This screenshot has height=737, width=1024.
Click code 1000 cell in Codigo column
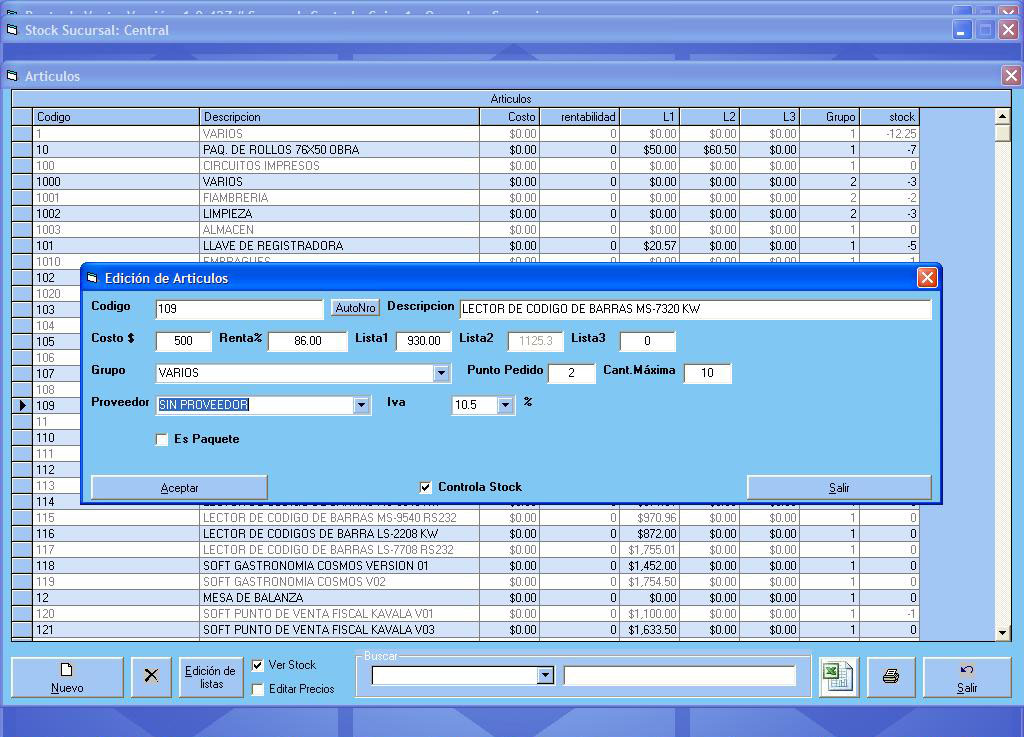point(116,181)
